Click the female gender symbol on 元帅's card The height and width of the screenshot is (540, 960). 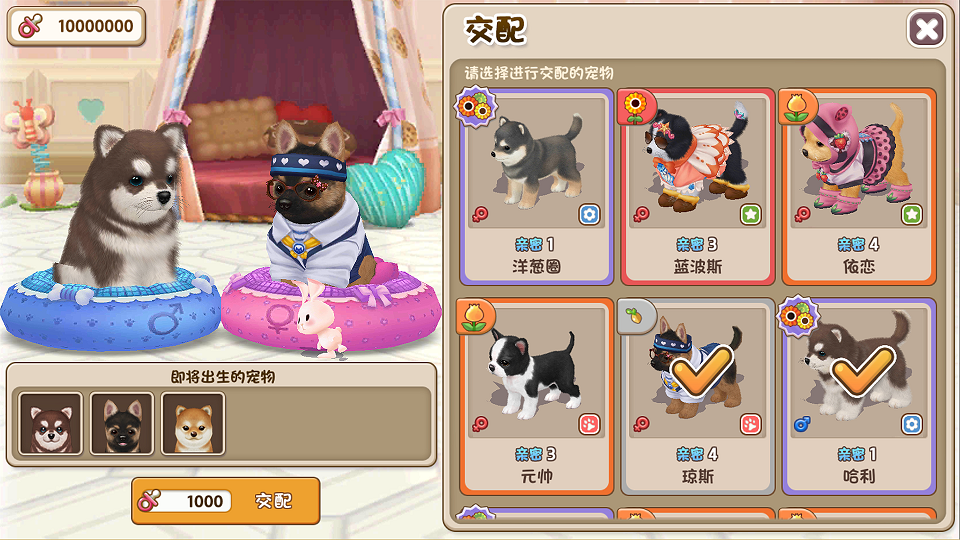click(480, 424)
